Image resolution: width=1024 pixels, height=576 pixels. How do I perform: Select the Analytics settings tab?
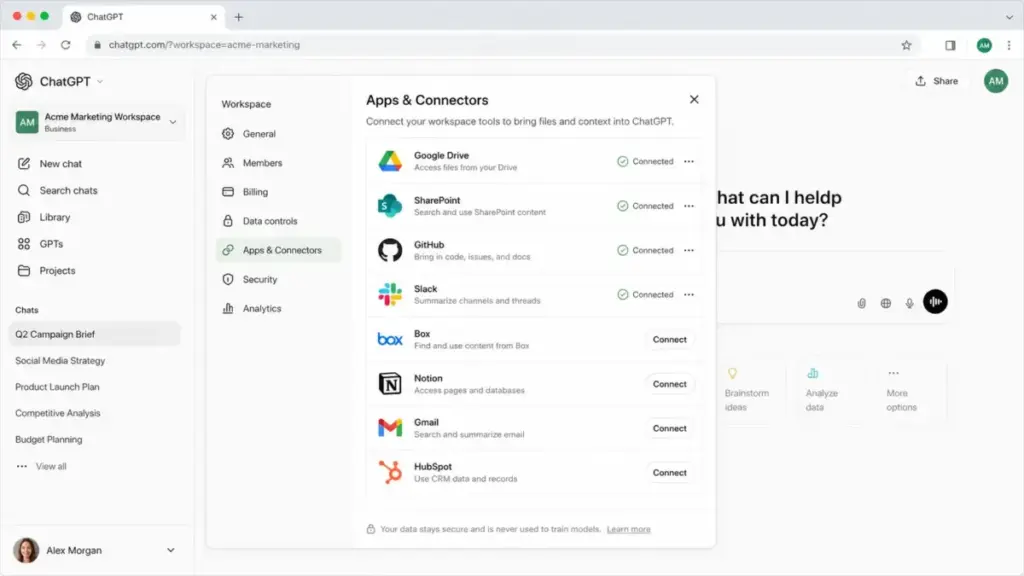[x=279, y=309]
